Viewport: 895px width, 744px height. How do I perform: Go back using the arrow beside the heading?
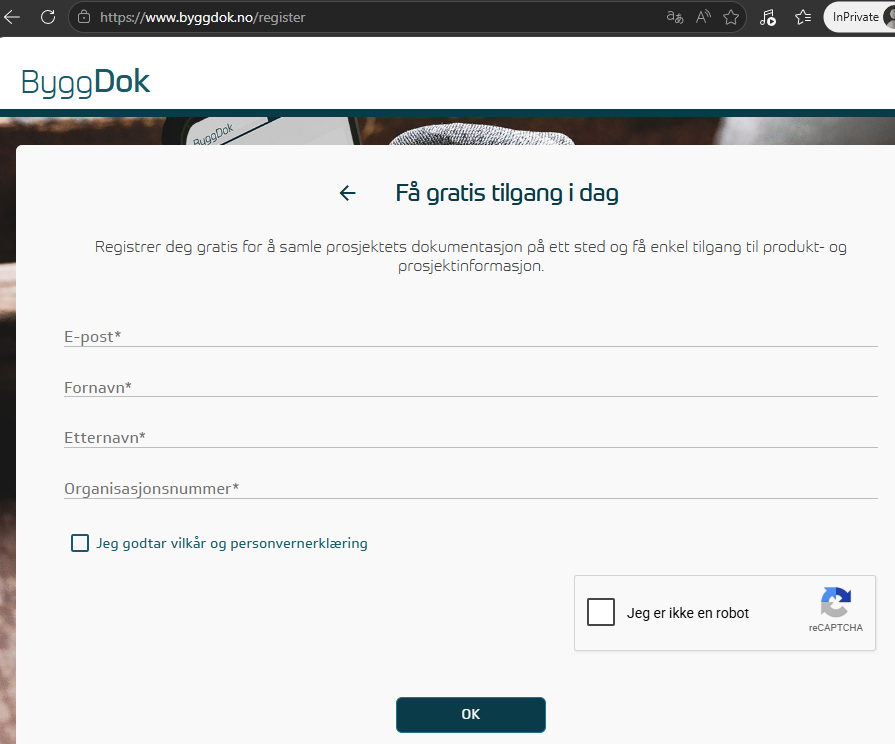(x=347, y=193)
